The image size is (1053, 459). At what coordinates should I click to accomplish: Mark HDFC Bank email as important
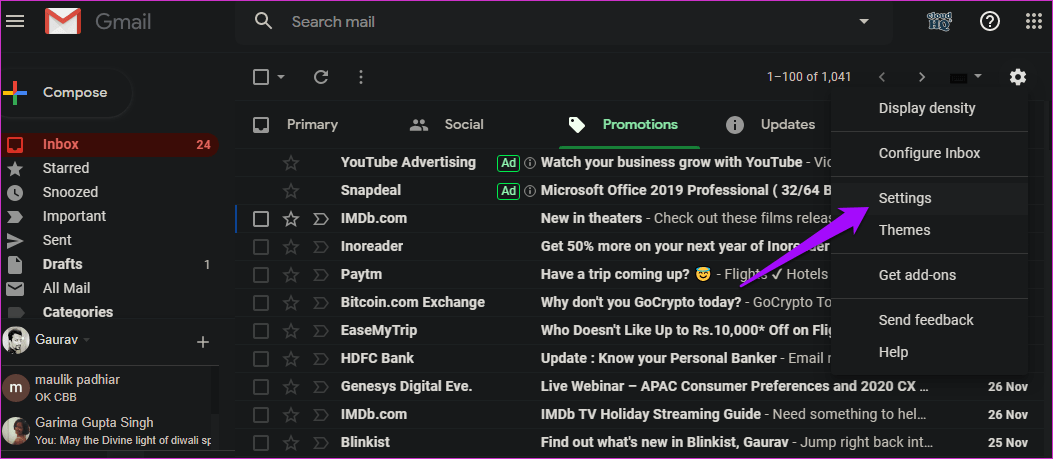point(321,358)
